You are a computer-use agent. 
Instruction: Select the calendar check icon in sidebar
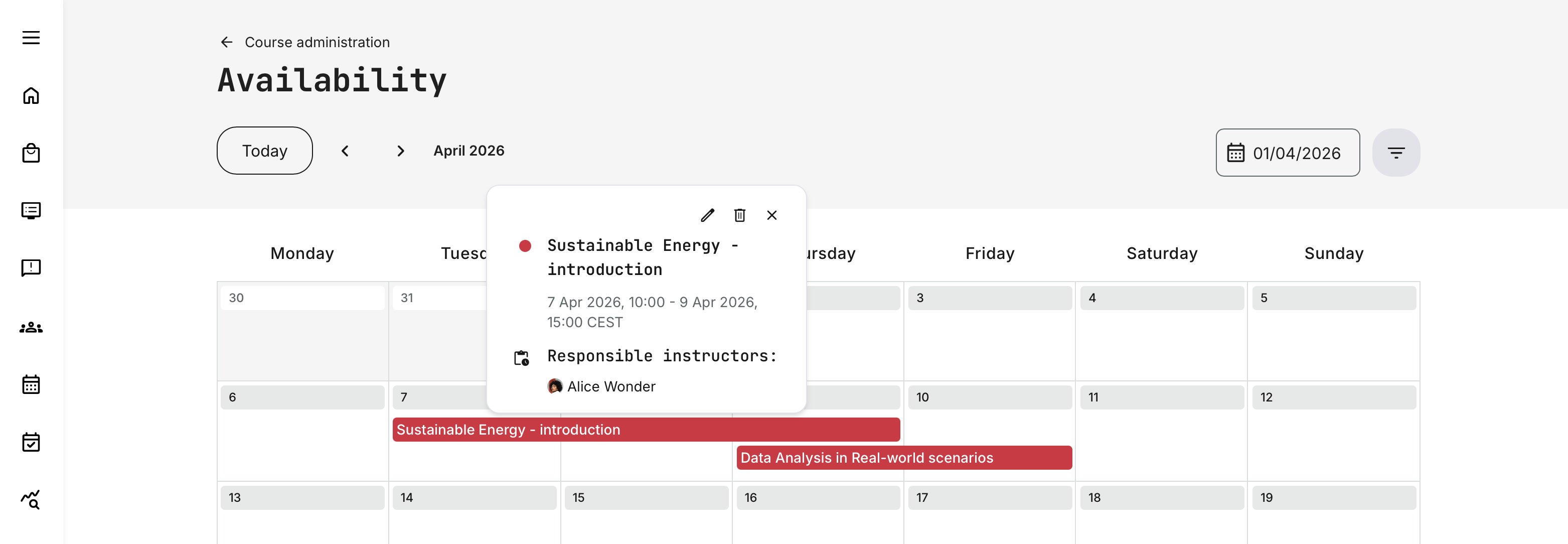pyautogui.click(x=32, y=442)
